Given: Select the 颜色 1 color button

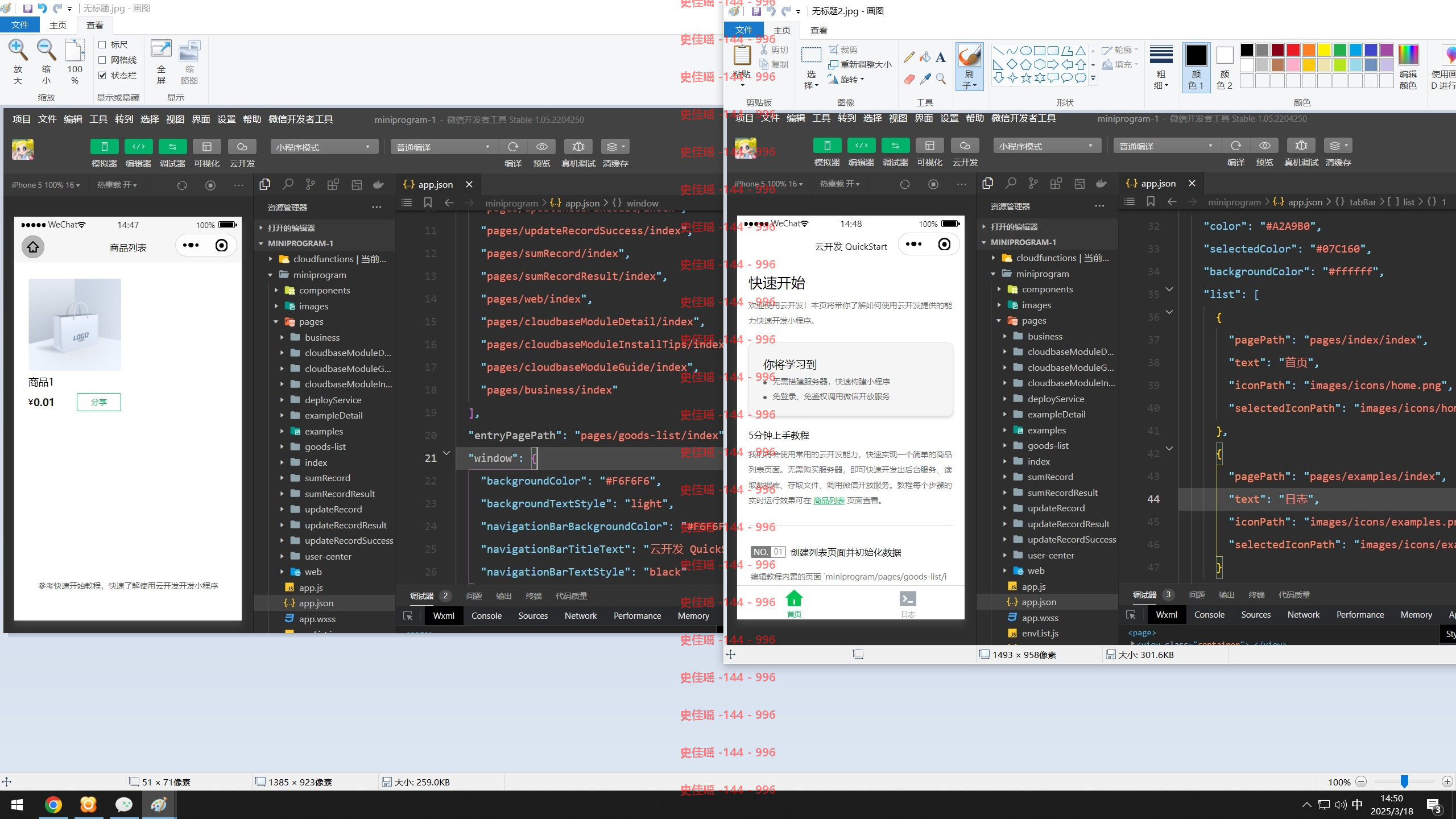Looking at the screenshot, I should point(1196,67).
